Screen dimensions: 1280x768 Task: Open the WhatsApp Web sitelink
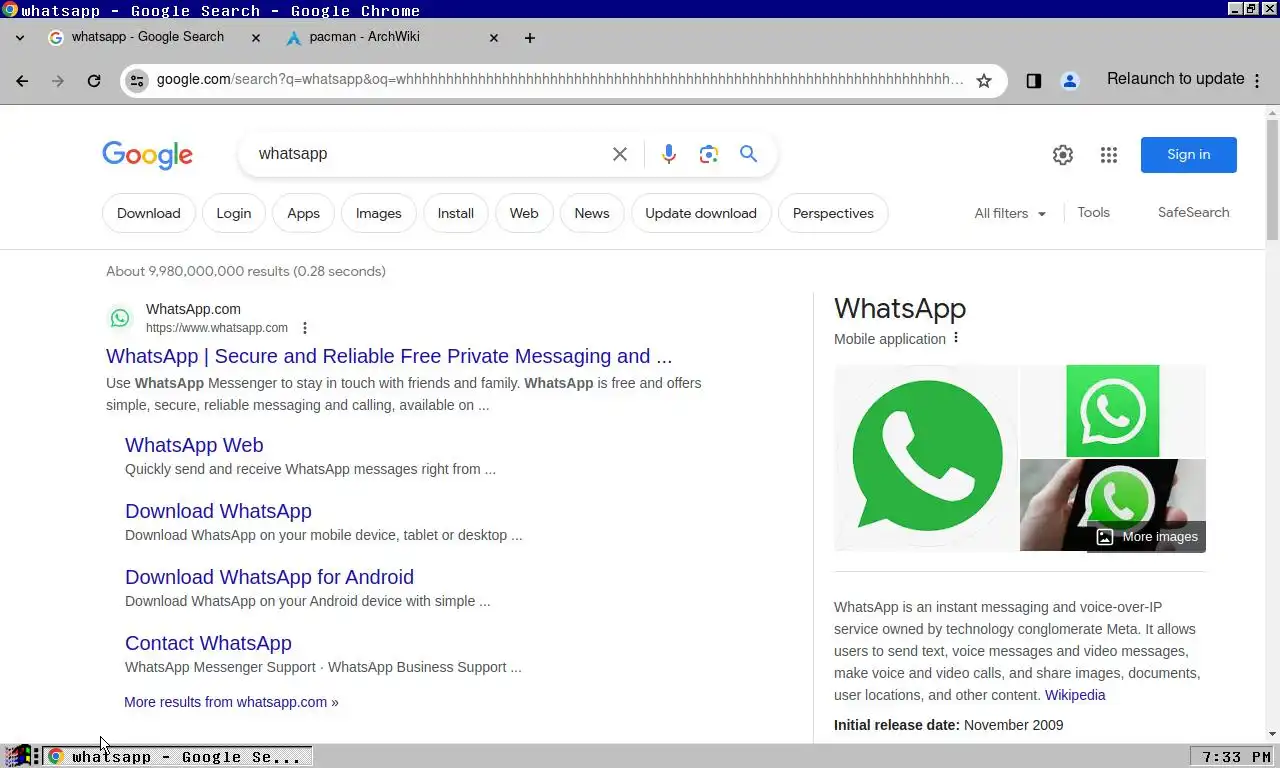[x=194, y=445]
